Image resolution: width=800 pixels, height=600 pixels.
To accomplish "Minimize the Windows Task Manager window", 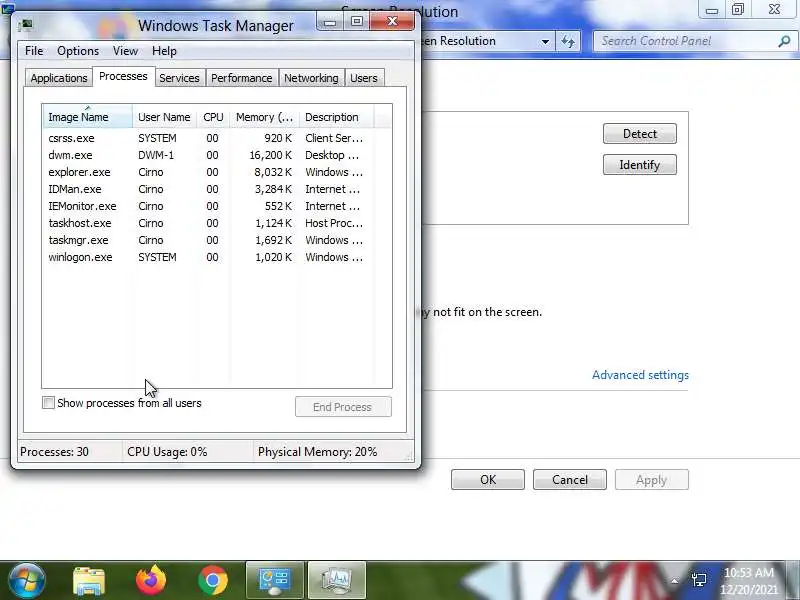I will click(330, 22).
